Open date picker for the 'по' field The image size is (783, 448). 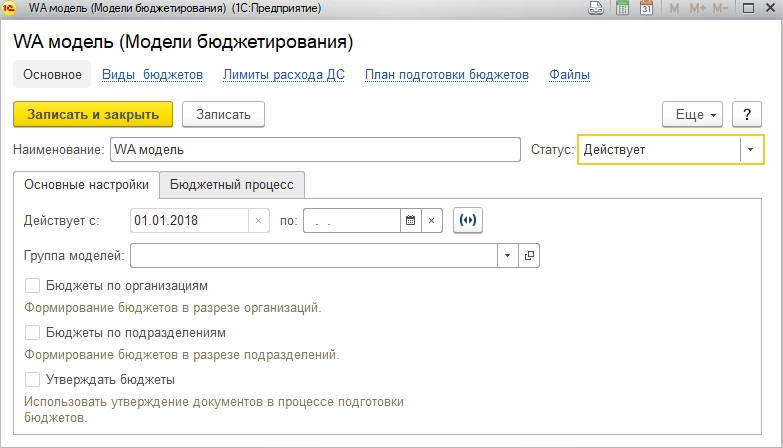pos(410,221)
